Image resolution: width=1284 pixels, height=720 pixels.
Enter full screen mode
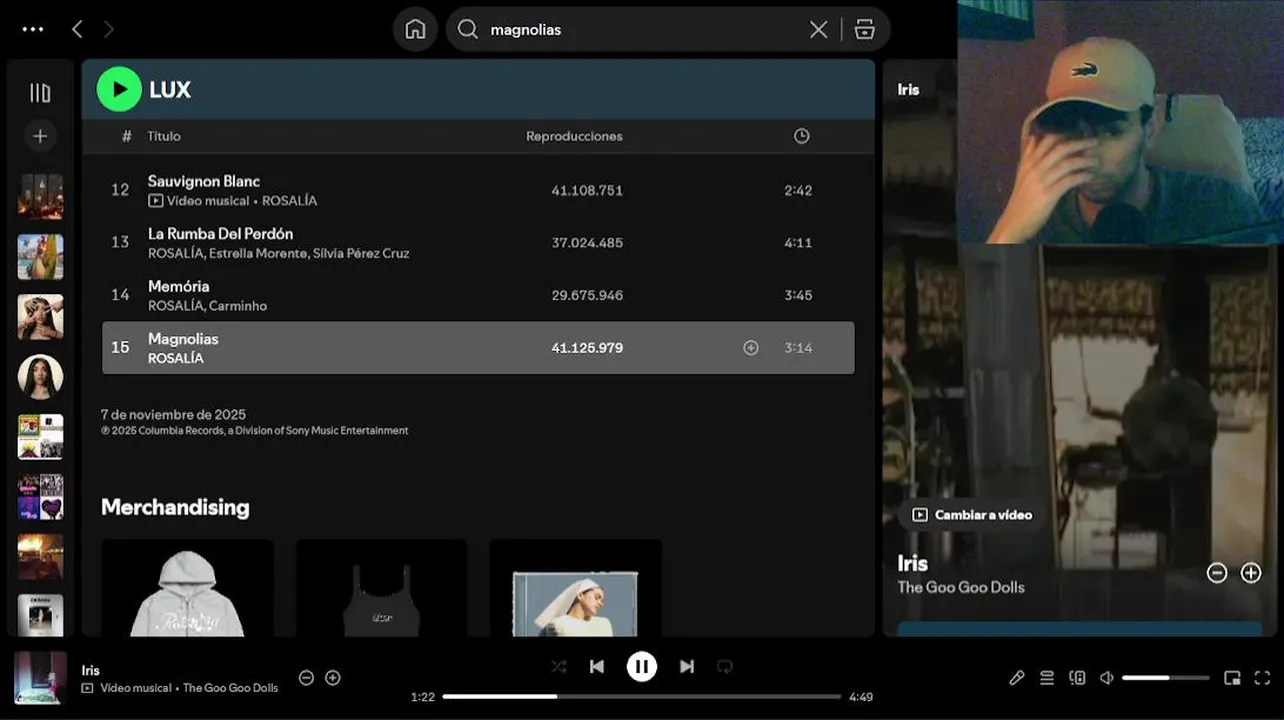pos(1262,678)
